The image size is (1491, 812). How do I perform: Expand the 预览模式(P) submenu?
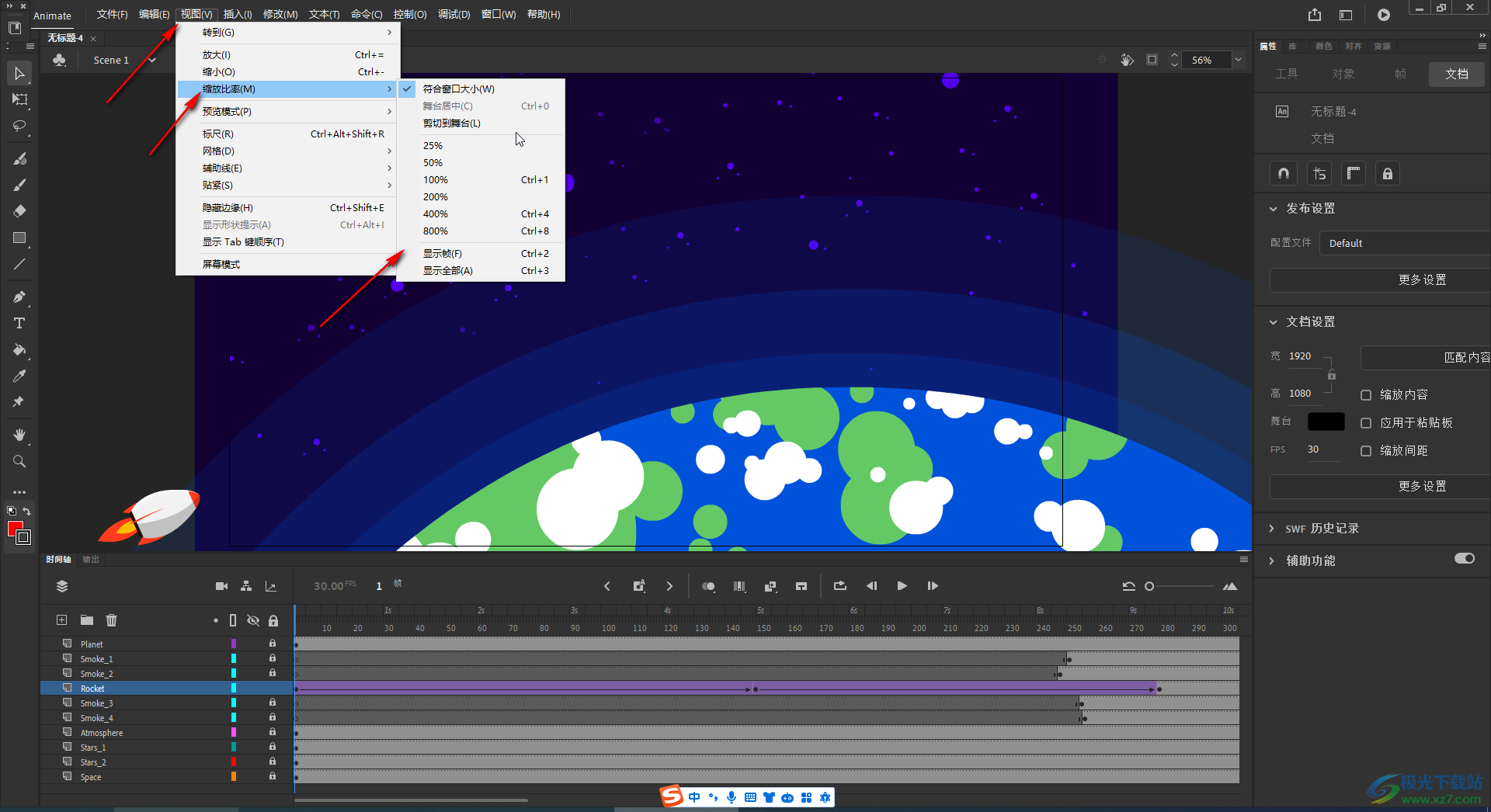288,112
